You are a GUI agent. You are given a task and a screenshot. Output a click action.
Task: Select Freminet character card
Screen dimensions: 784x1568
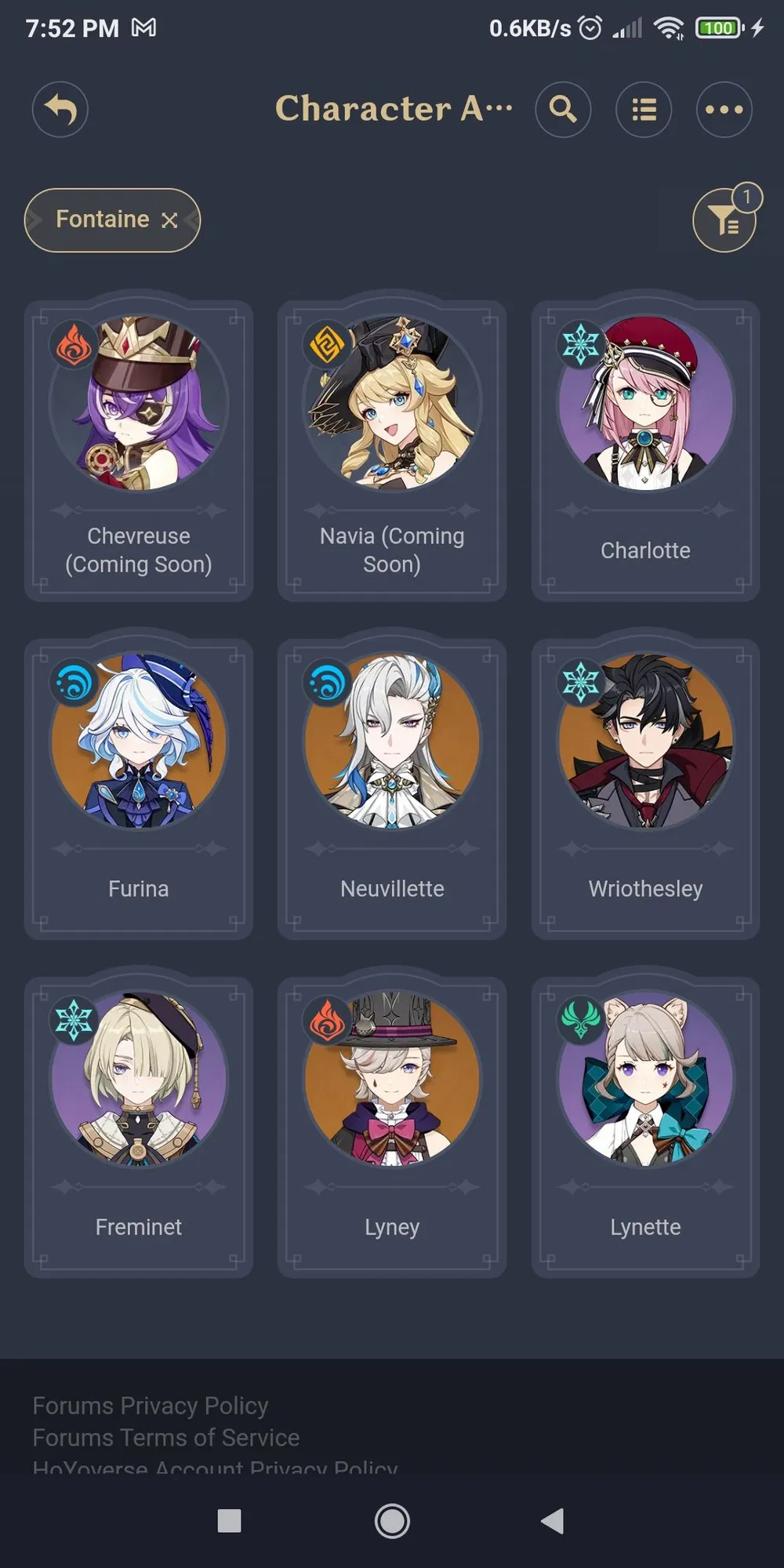[x=139, y=1127]
